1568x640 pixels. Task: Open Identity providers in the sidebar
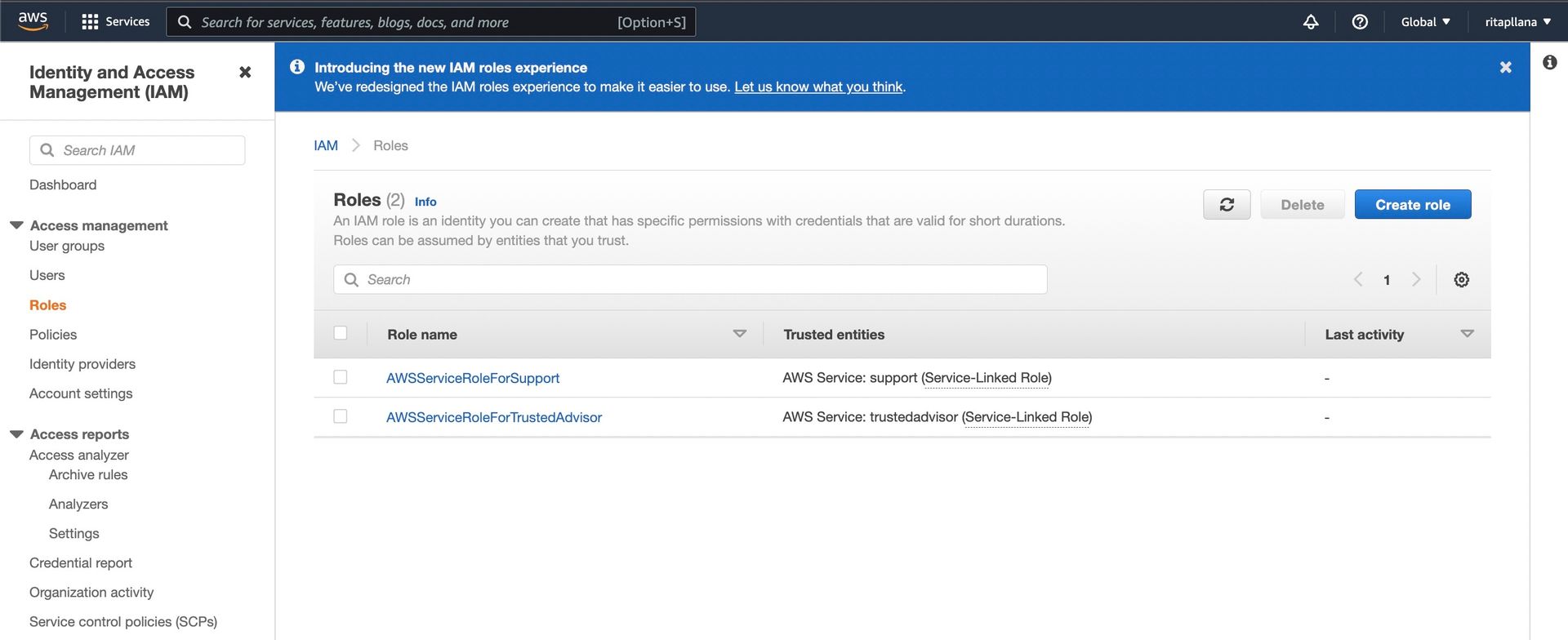[82, 363]
